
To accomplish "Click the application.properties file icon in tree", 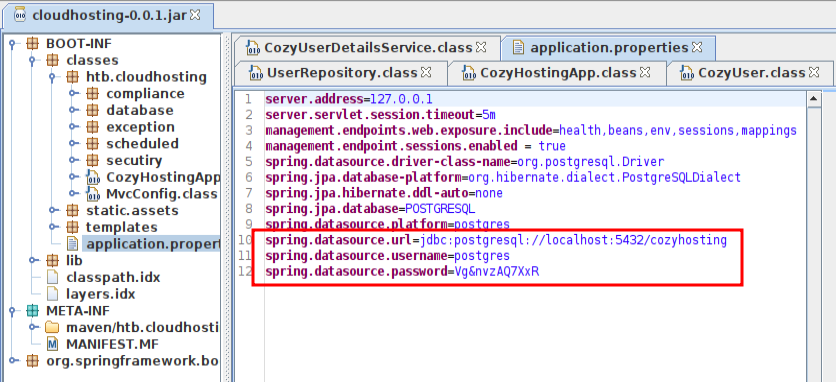I will (72, 244).
